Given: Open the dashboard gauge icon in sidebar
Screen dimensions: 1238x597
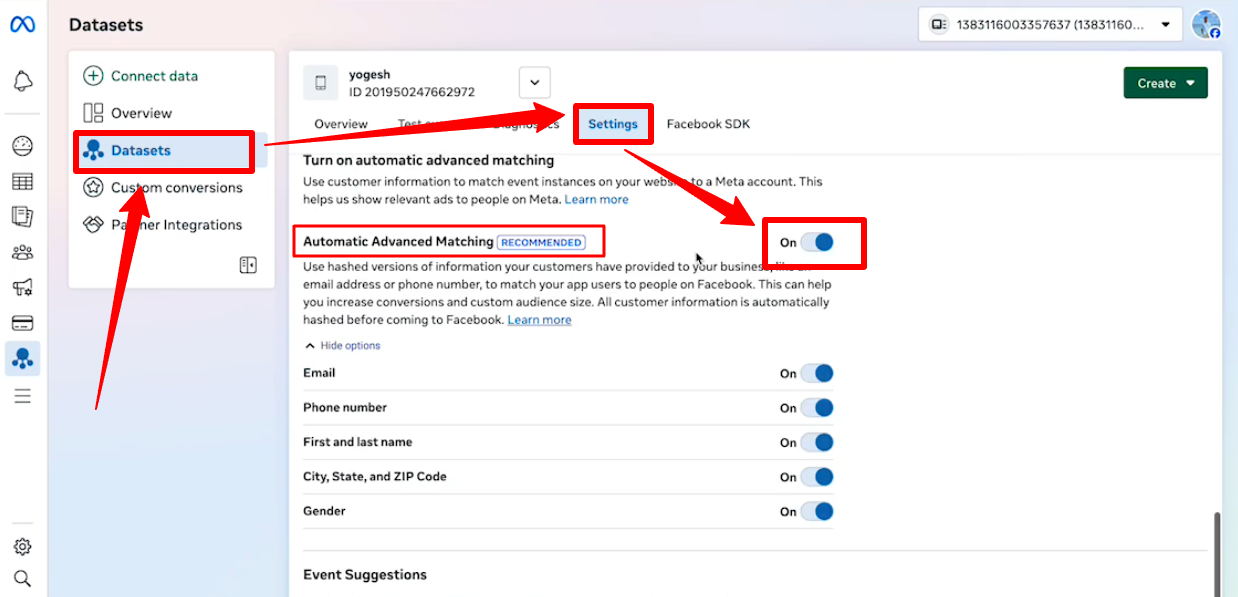Looking at the screenshot, I should pyautogui.click(x=22, y=146).
